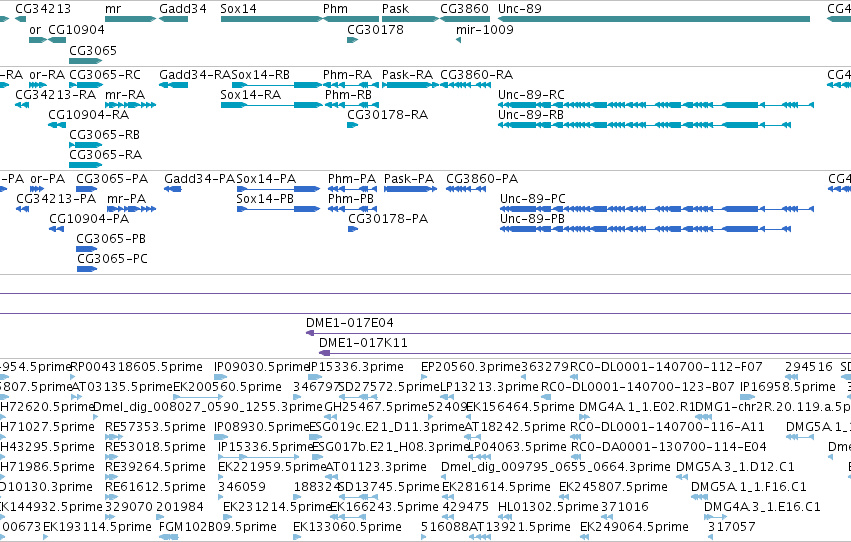Click feature label 317057
Viewport: 851px width, 542px height.
[732, 527]
